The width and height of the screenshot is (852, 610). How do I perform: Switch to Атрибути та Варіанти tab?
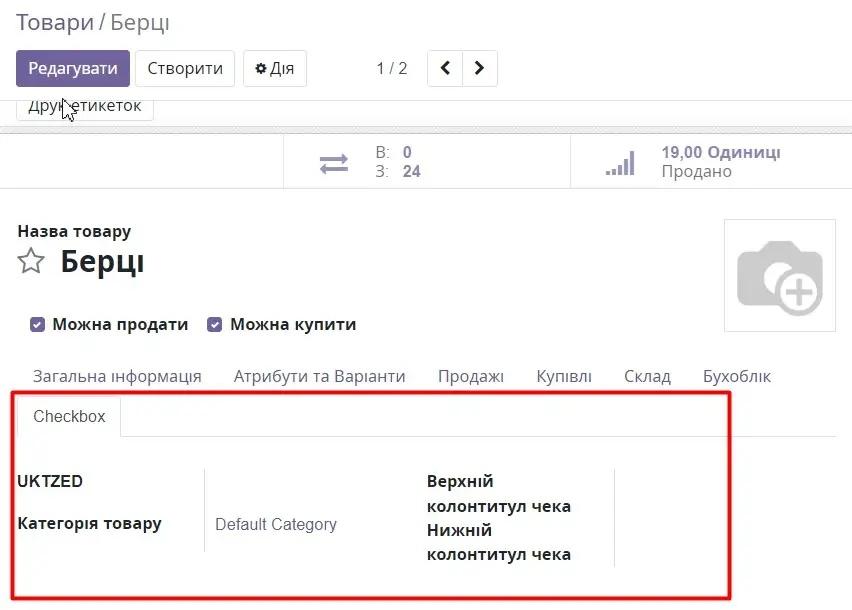pyautogui.click(x=319, y=377)
